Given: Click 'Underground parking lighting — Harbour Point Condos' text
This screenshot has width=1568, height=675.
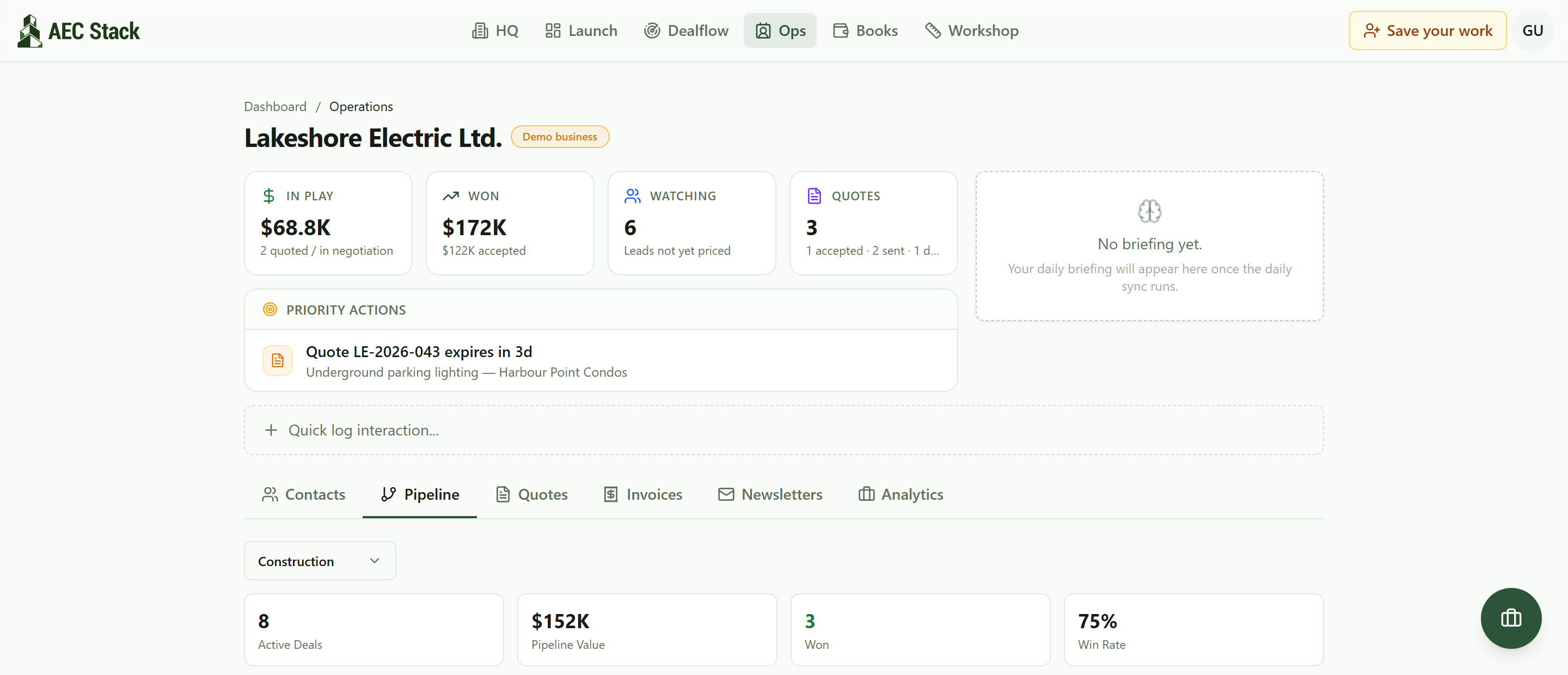Looking at the screenshot, I should (466, 372).
